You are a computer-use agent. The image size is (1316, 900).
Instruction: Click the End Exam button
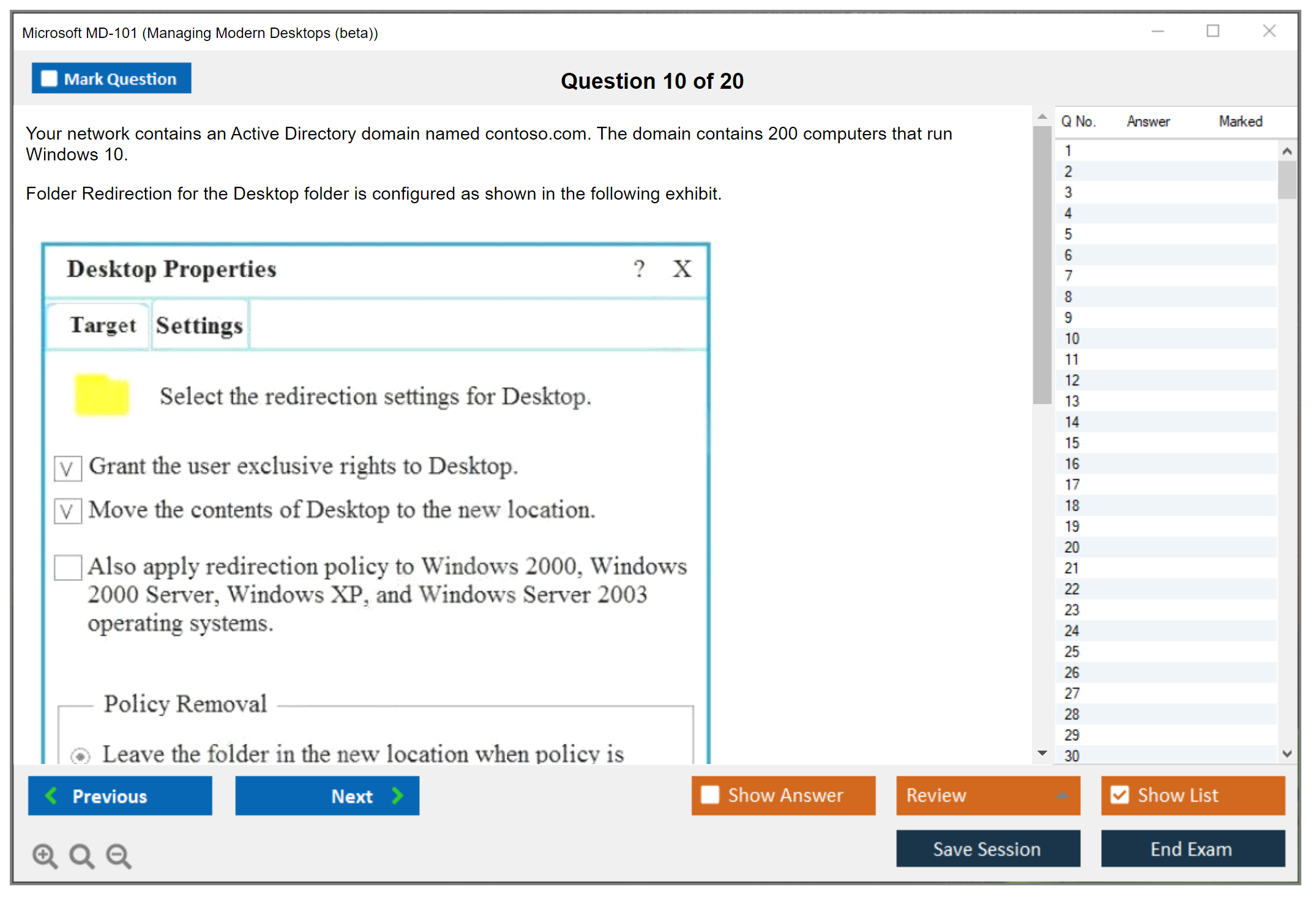[x=1192, y=849]
